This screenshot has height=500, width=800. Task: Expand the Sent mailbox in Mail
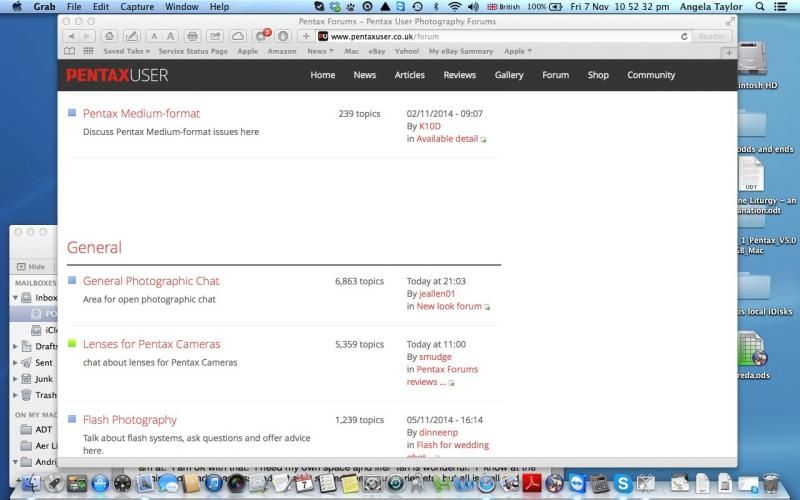pyautogui.click(x=15, y=363)
